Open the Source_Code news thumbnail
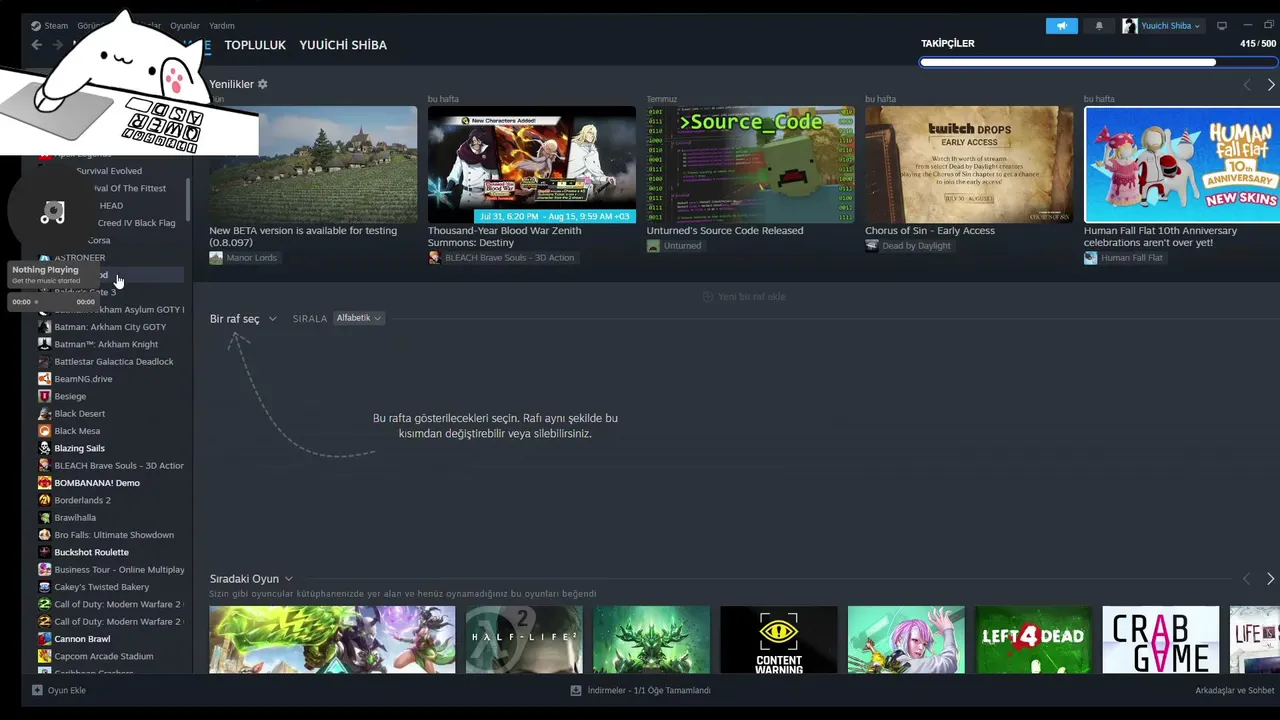The height and width of the screenshot is (720, 1280). [750, 164]
